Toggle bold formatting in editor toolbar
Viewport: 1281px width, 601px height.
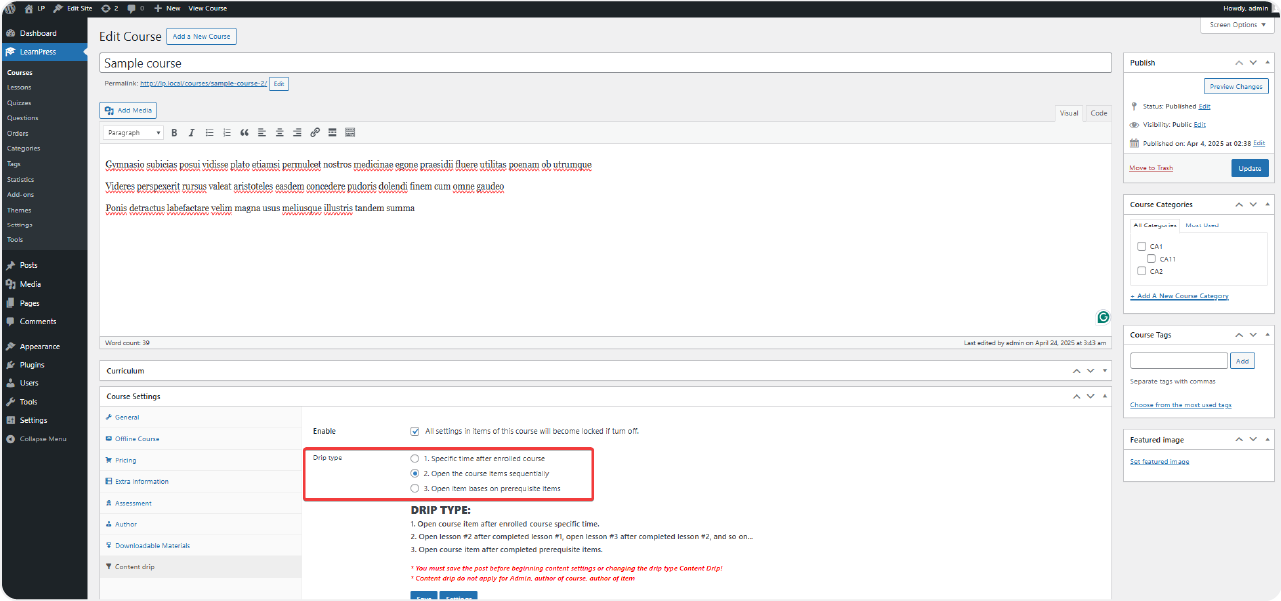coord(174,132)
